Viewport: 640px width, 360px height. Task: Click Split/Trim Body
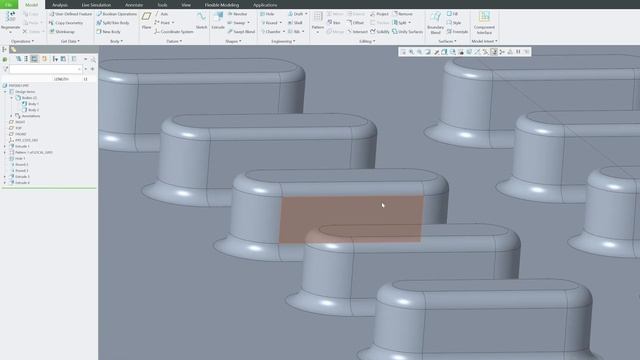pyautogui.click(x=113, y=23)
